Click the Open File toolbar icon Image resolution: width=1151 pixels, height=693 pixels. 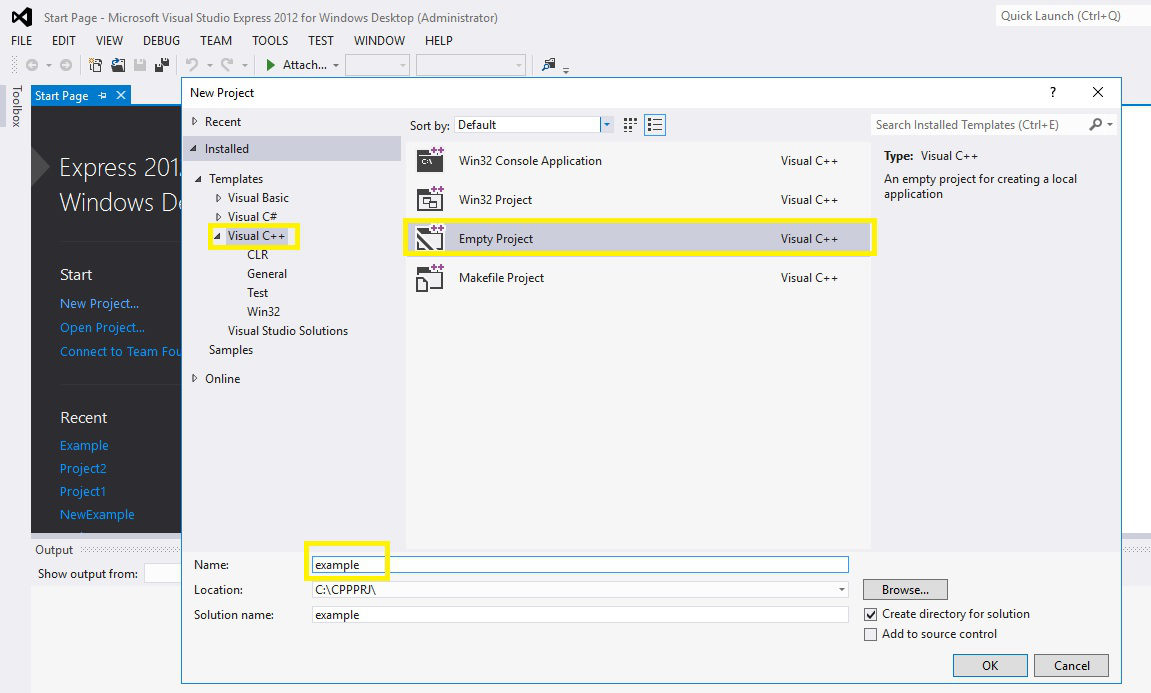117,65
